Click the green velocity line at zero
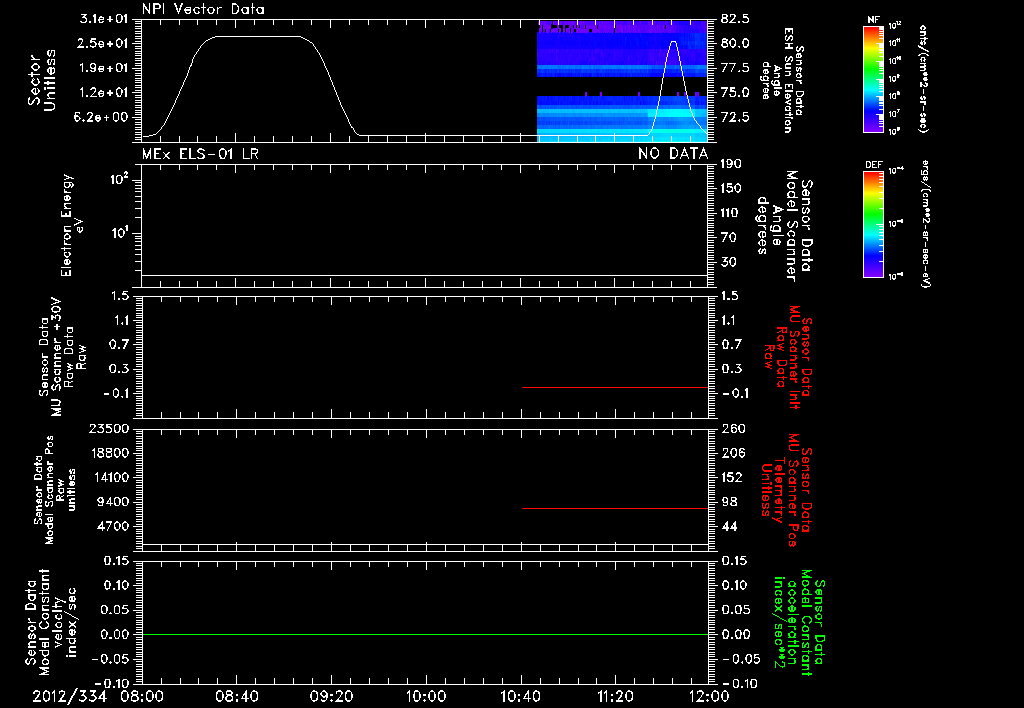The height and width of the screenshot is (708, 1024). [x=425, y=634]
